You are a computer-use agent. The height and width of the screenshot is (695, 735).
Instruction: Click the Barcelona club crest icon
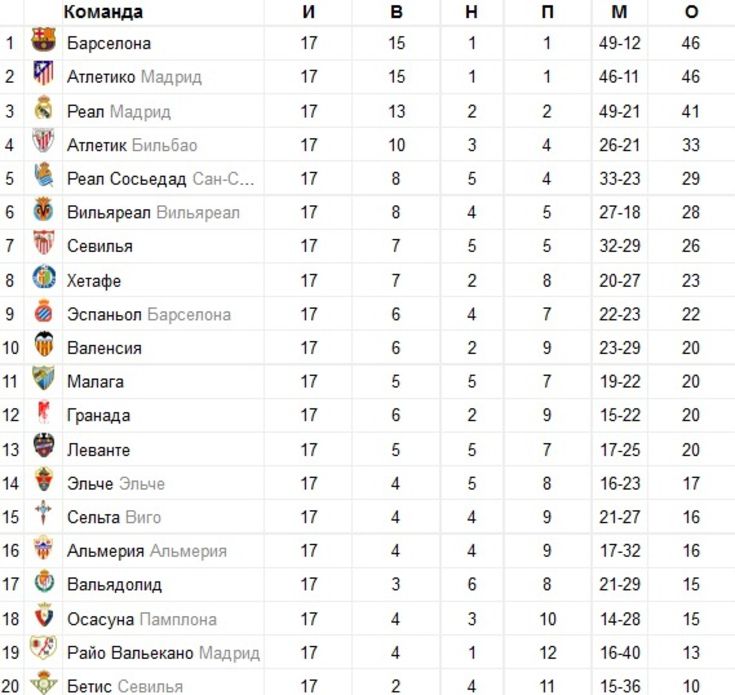click(x=44, y=40)
